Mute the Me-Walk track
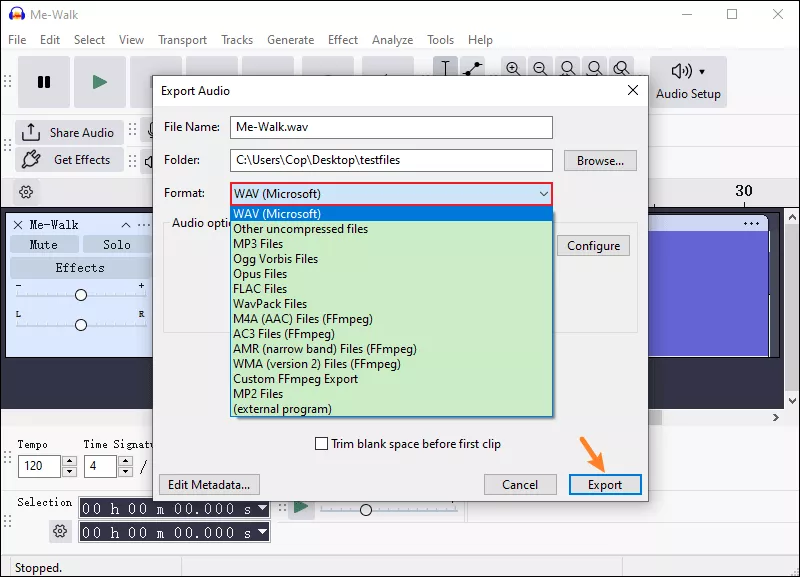This screenshot has height=577, width=800. point(44,245)
